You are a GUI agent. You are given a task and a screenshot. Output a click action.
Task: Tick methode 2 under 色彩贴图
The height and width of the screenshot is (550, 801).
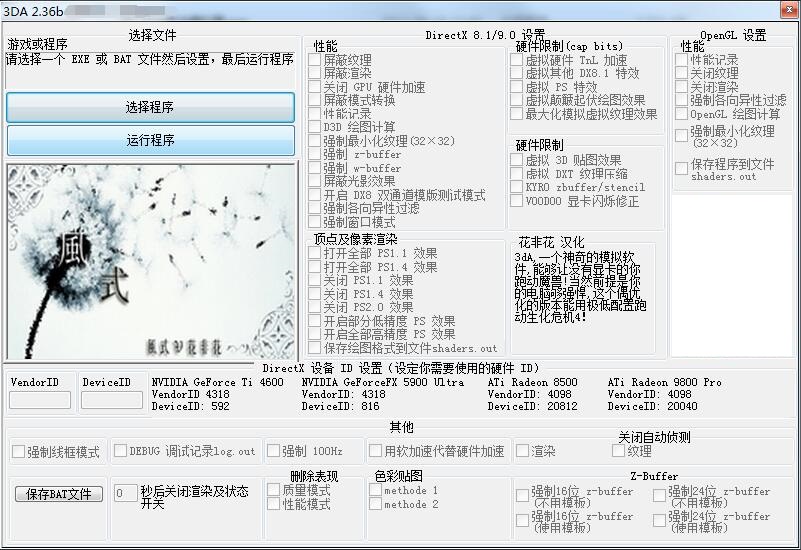pos(375,504)
